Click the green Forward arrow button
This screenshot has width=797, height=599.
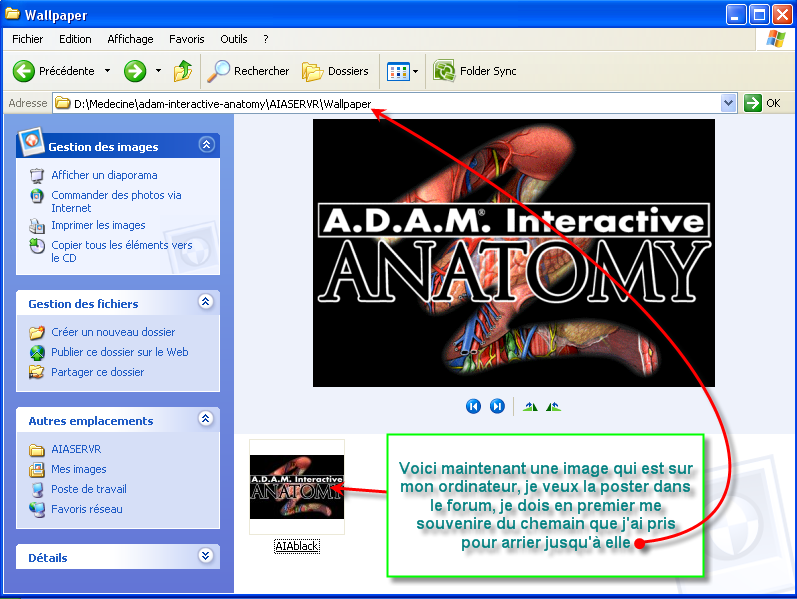click(135, 71)
